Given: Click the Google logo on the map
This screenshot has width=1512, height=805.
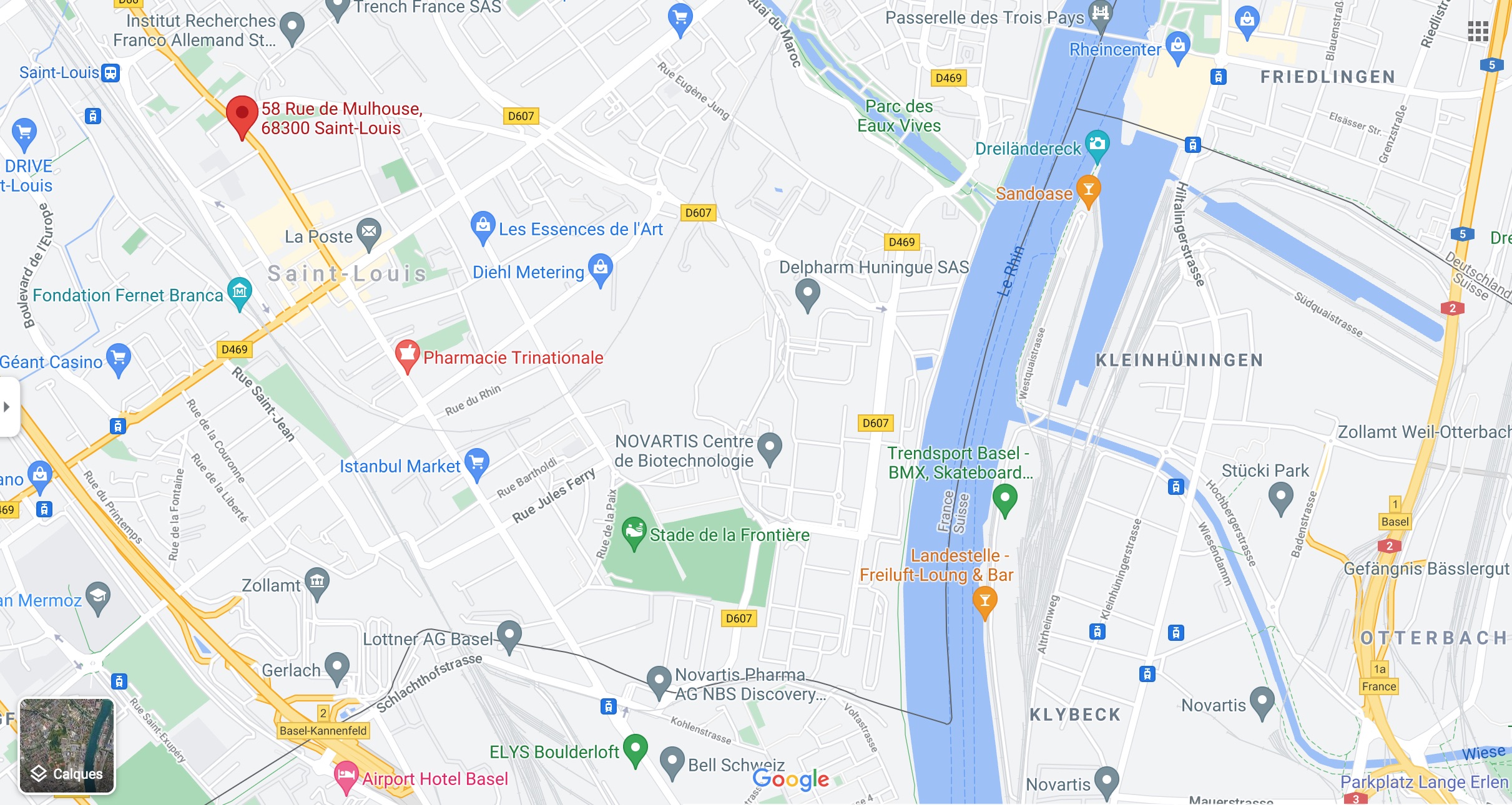Looking at the screenshot, I should tap(790, 779).
